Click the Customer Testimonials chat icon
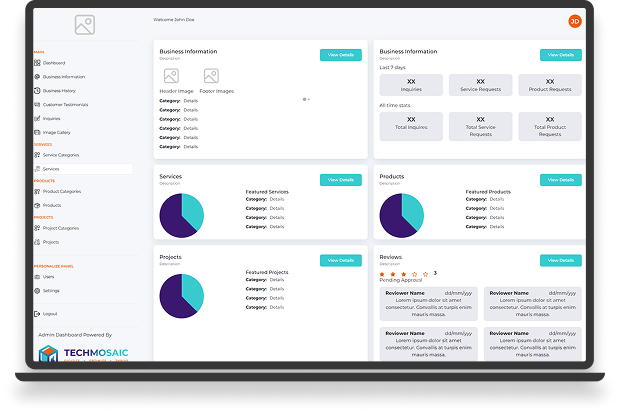 [37, 104]
